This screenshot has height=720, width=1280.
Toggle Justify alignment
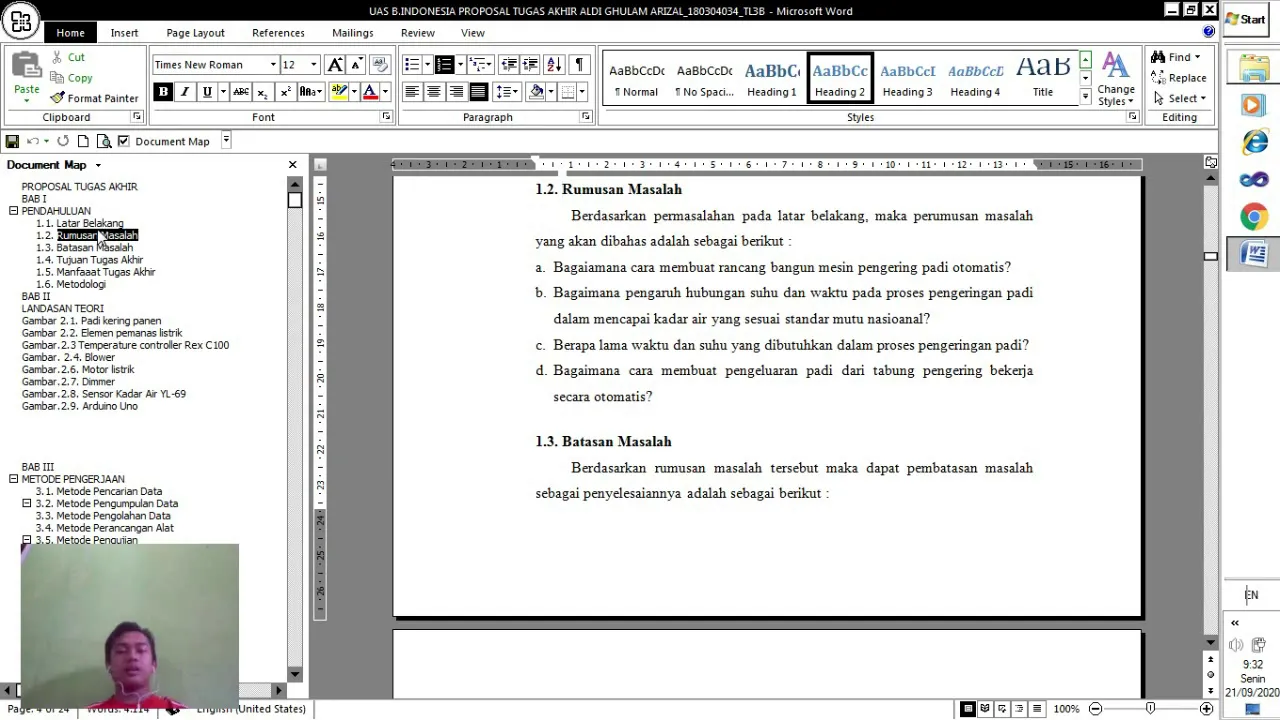(478, 92)
